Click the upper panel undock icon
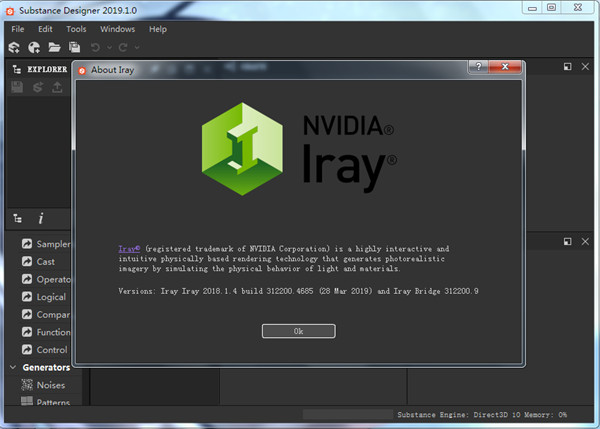This screenshot has width=600, height=429. (x=567, y=67)
